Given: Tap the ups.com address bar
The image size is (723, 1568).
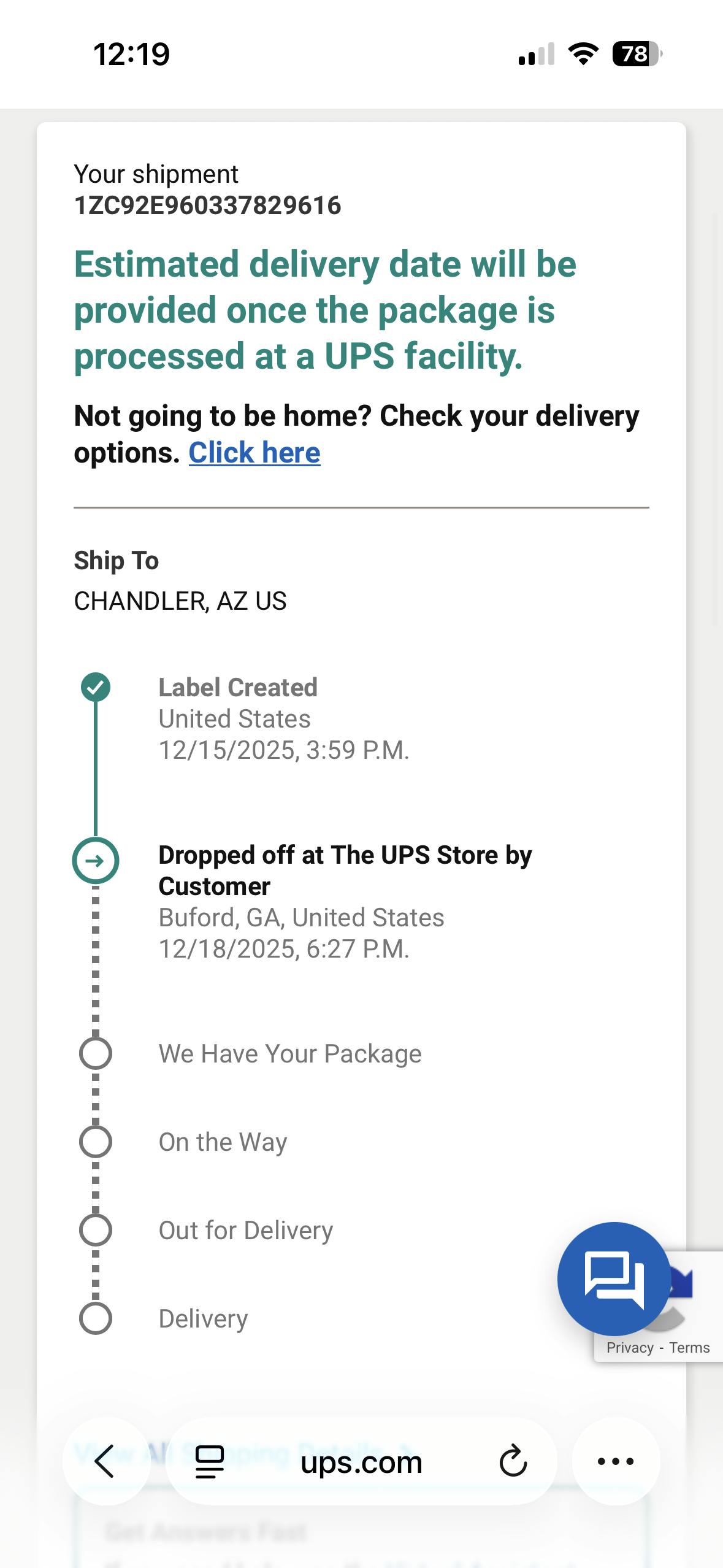Looking at the screenshot, I should tap(361, 1462).
